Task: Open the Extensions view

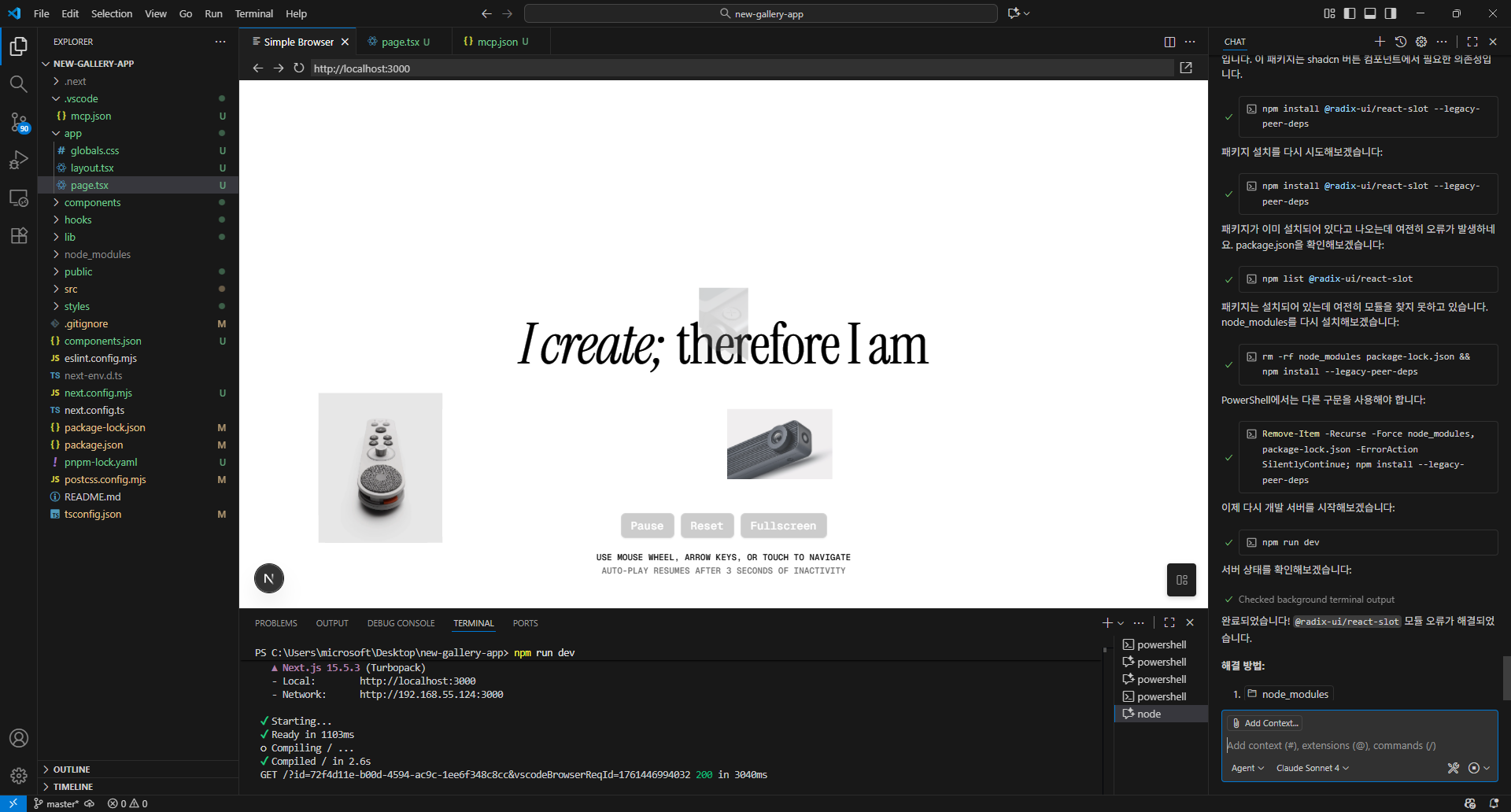Action: 18,235
